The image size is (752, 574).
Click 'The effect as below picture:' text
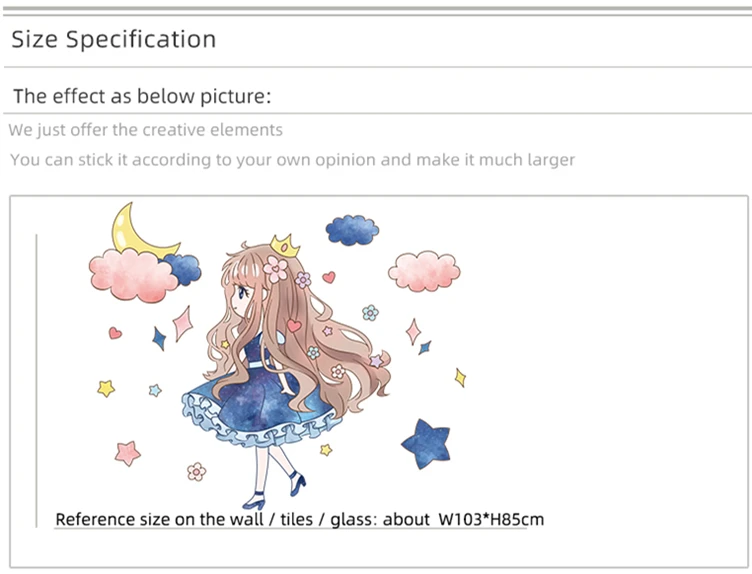pos(142,96)
